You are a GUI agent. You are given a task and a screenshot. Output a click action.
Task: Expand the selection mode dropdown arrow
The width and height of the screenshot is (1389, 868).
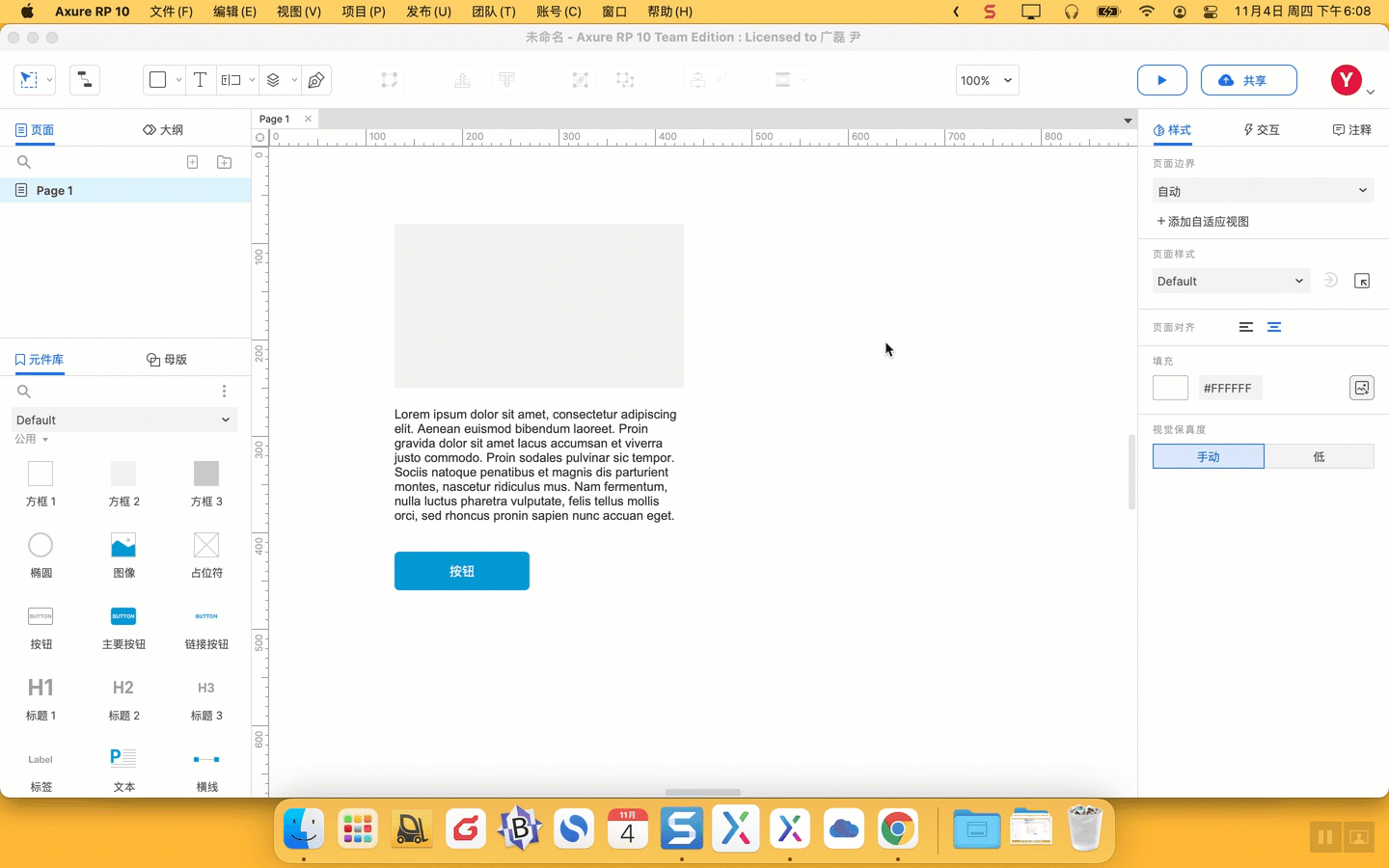(x=50, y=80)
